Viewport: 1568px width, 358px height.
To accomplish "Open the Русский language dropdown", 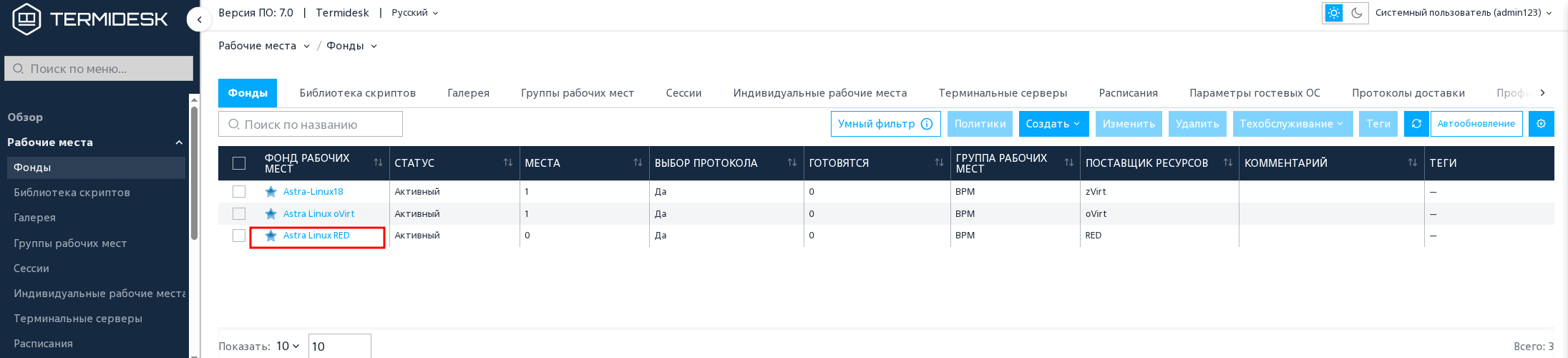I will [x=415, y=13].
